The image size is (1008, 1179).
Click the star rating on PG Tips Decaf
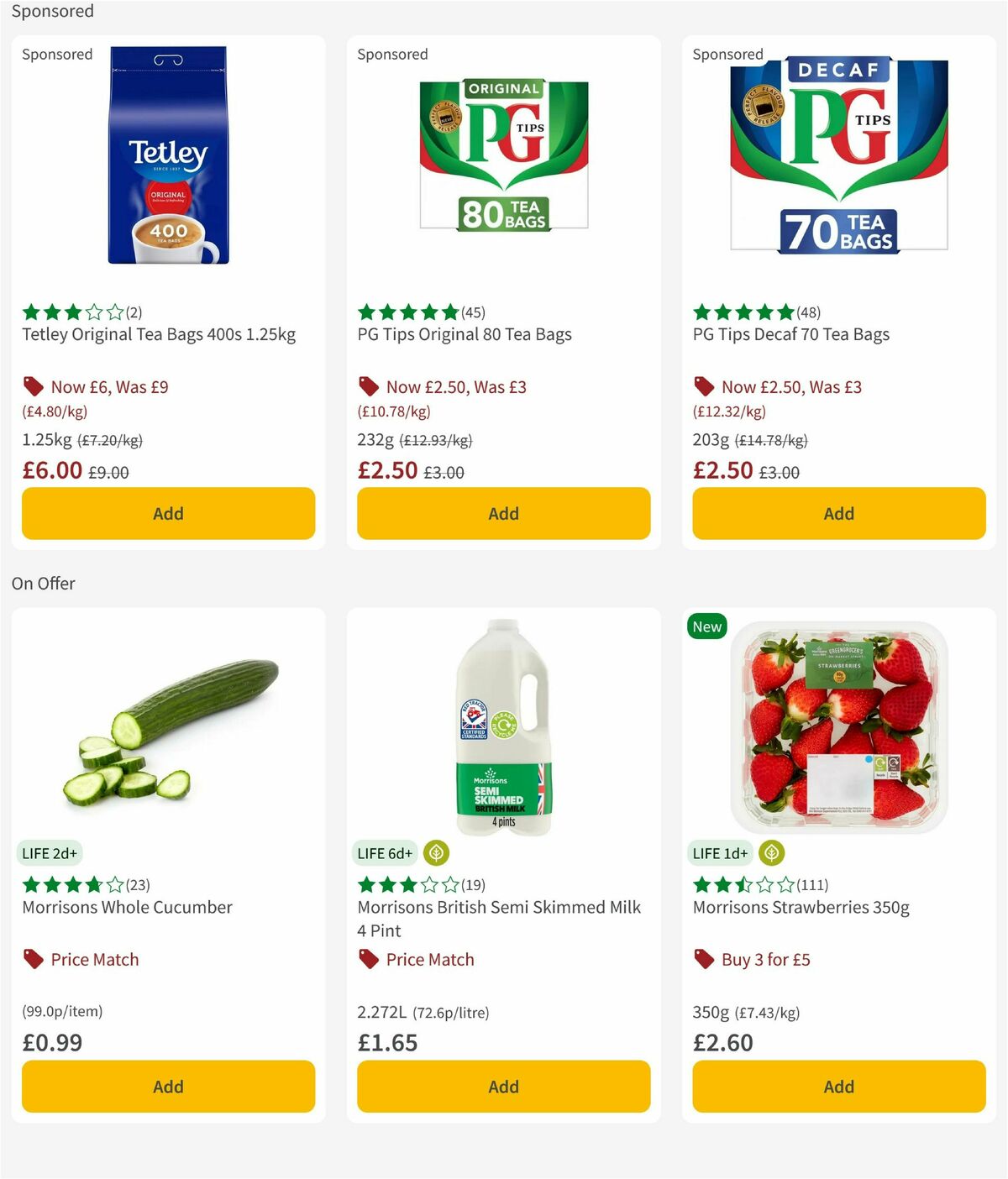tap(743, 312)
